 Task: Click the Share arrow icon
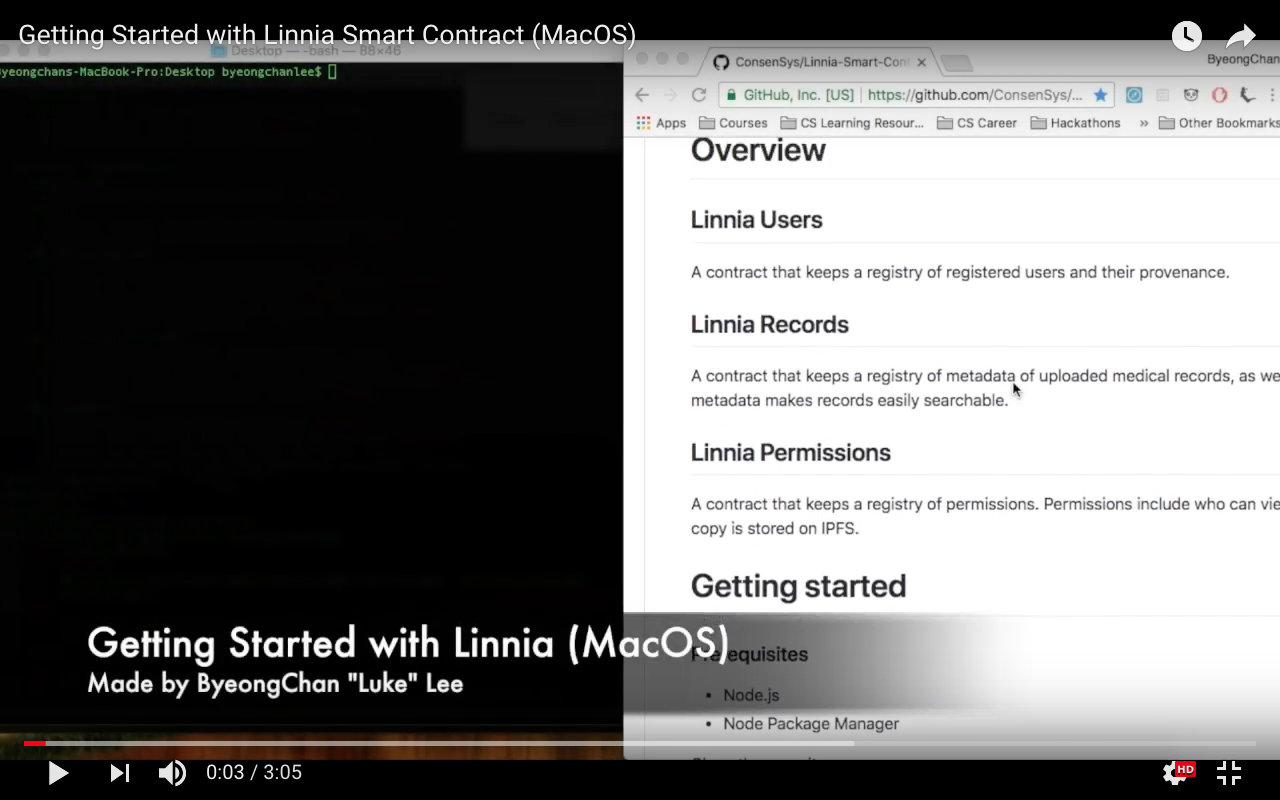coord(1241,36)
